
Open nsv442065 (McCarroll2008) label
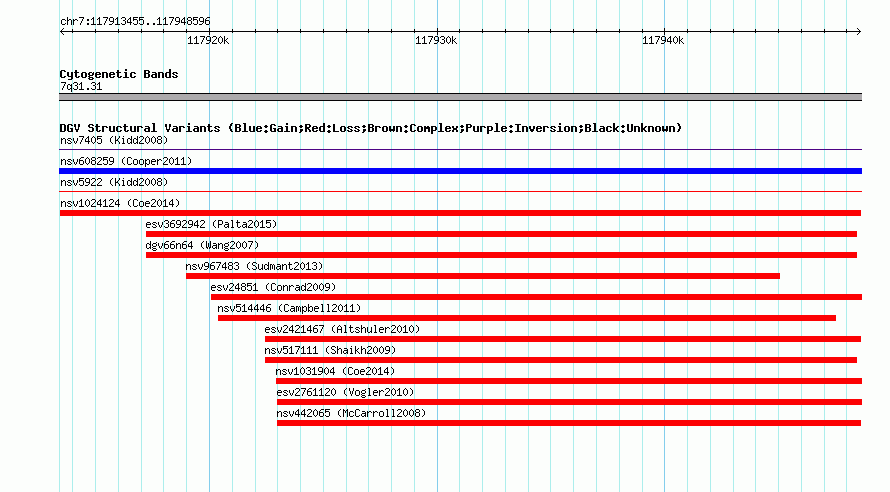pyautogui.click(x=351, y=413)
